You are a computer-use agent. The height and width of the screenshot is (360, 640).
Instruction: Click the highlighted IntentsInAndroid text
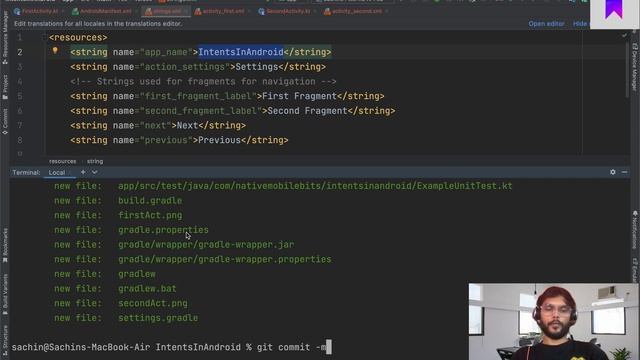pyautogui.click(x=241, y=52)
